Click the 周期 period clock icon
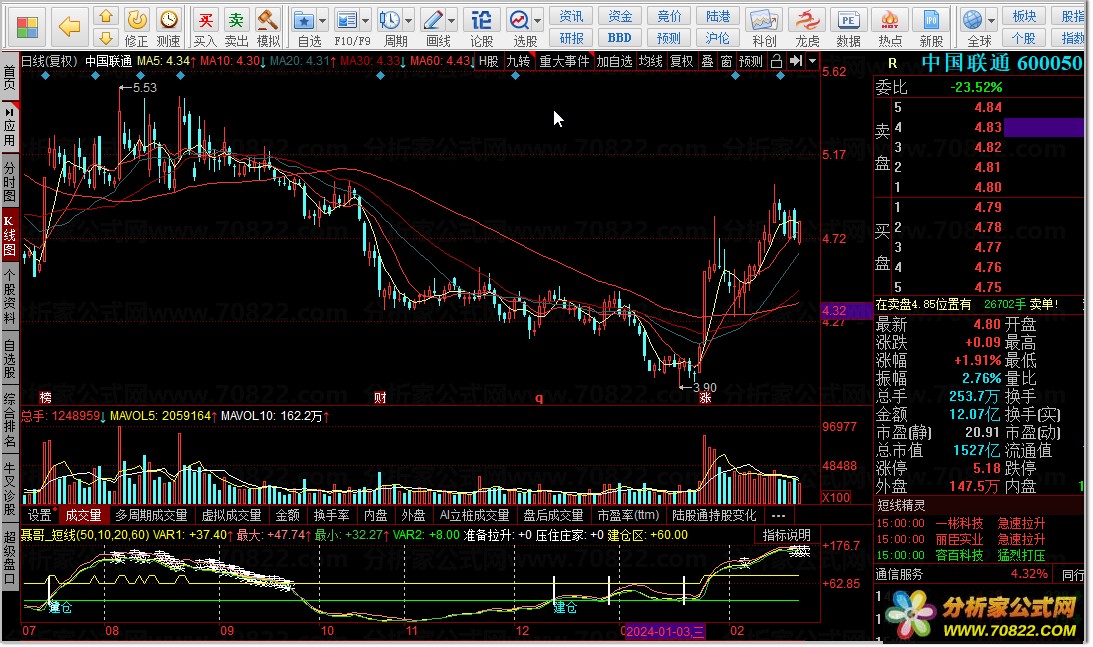 390,20
